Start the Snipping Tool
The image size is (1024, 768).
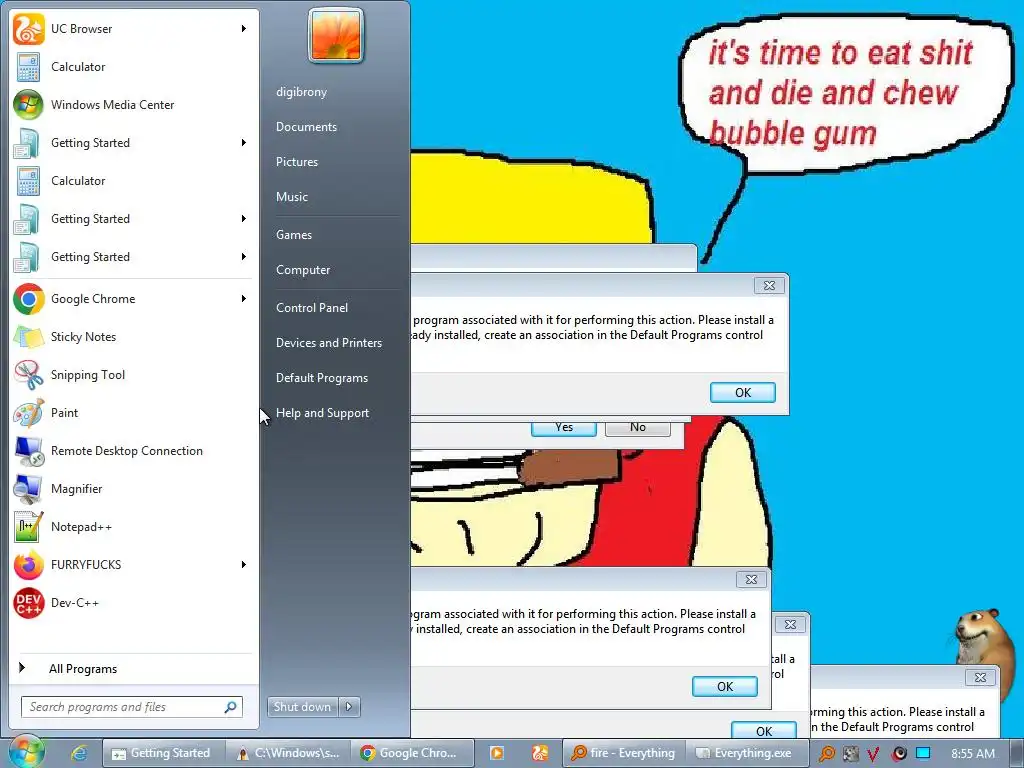click(x=134, y=374)
